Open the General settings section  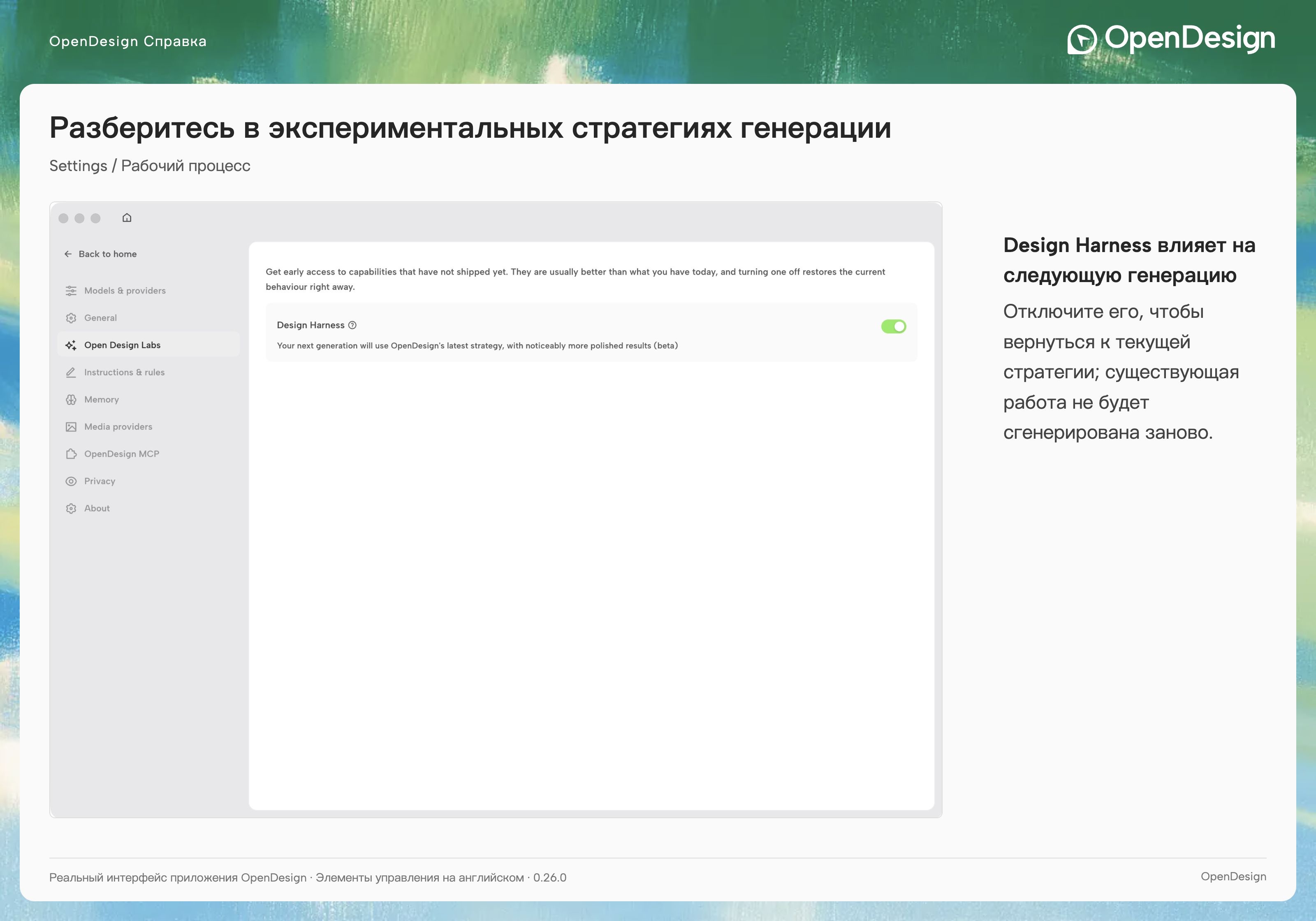pos(148,318)
